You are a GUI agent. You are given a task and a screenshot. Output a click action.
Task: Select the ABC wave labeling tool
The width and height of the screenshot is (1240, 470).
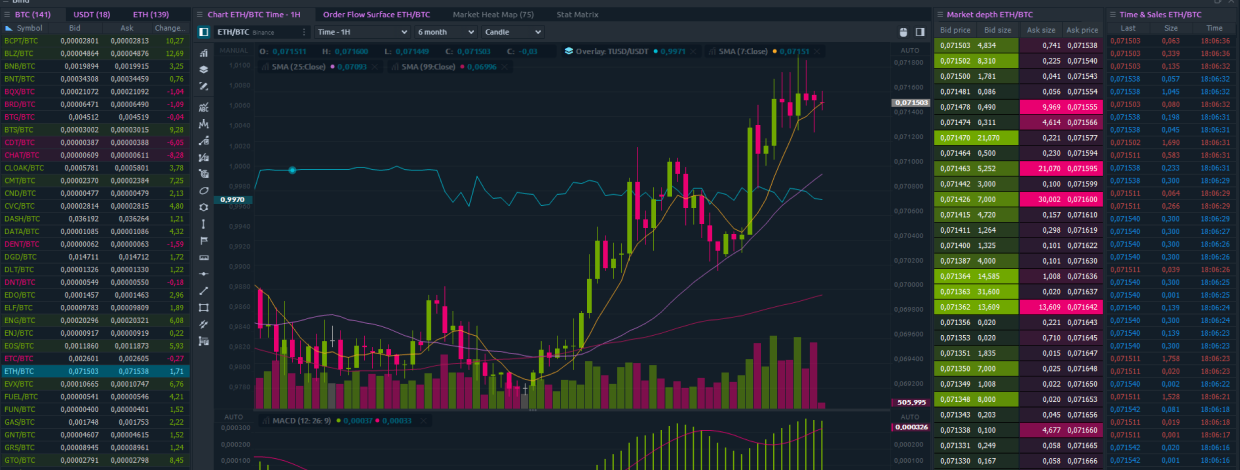click(204, 105)
